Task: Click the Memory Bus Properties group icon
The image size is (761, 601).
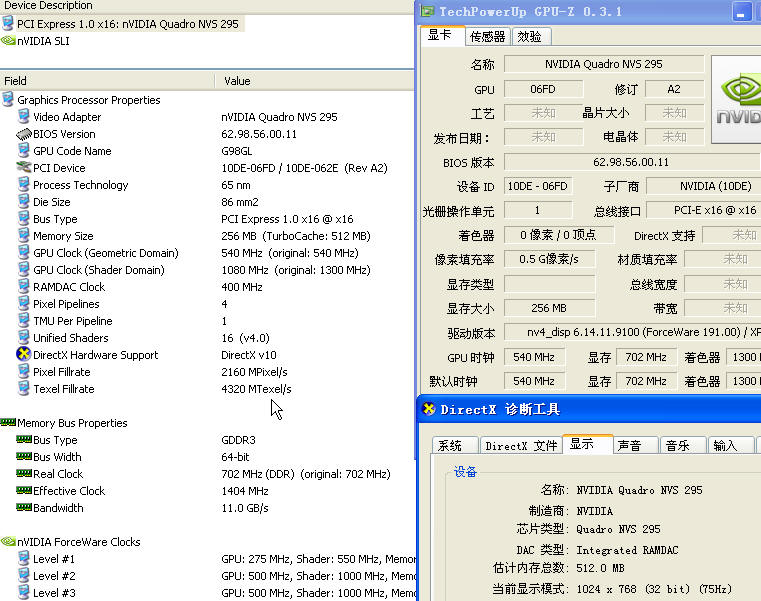Action: pos(8,422)
